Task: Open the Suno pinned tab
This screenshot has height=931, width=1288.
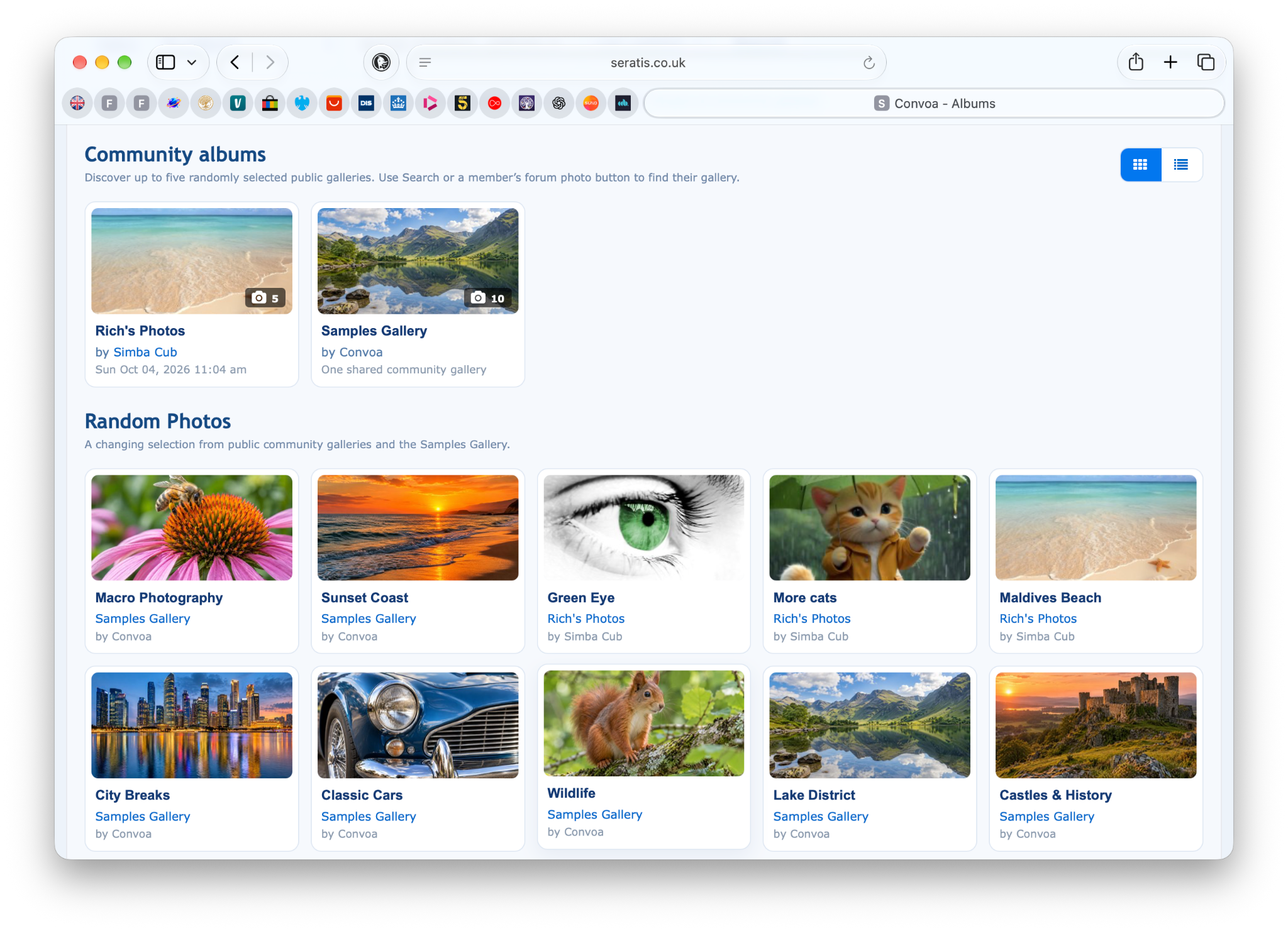Action: (591, 103)
